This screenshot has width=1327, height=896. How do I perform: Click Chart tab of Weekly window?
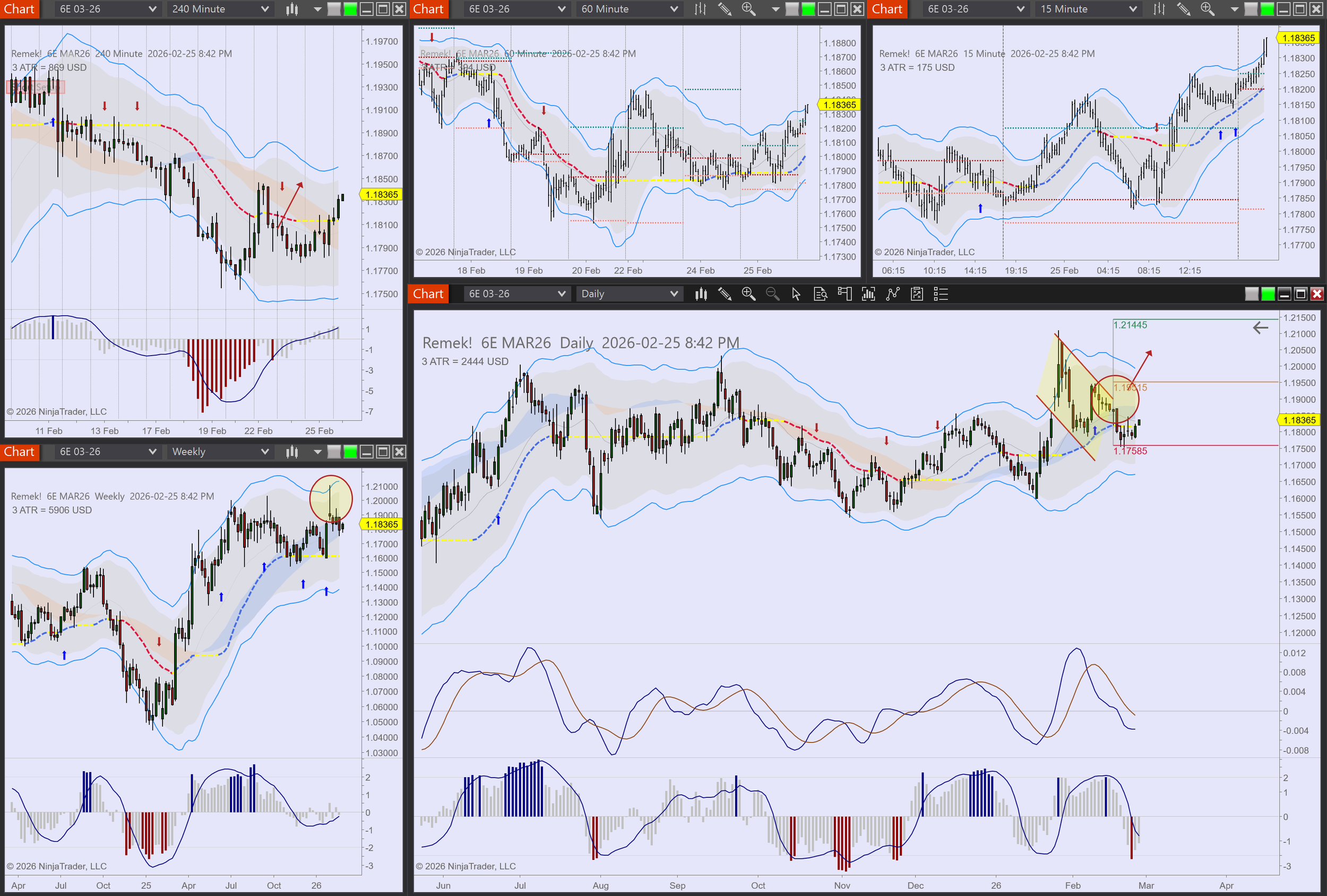point(20,452)
